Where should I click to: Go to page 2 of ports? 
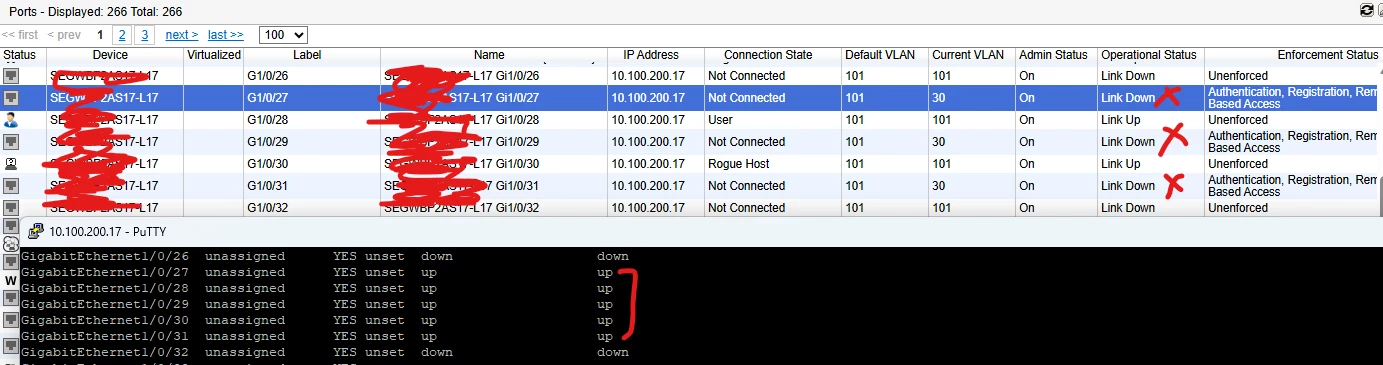(122, 35)
